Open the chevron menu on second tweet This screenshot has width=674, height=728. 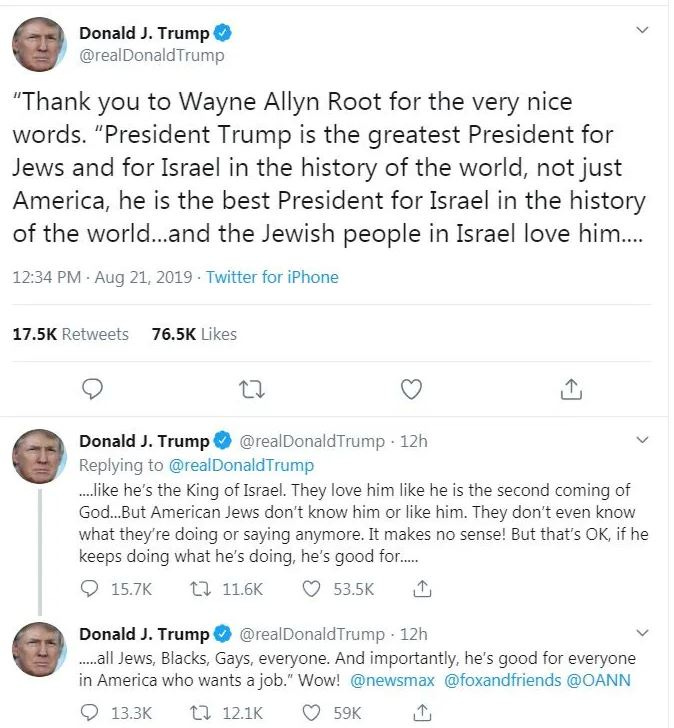[642, 440]
